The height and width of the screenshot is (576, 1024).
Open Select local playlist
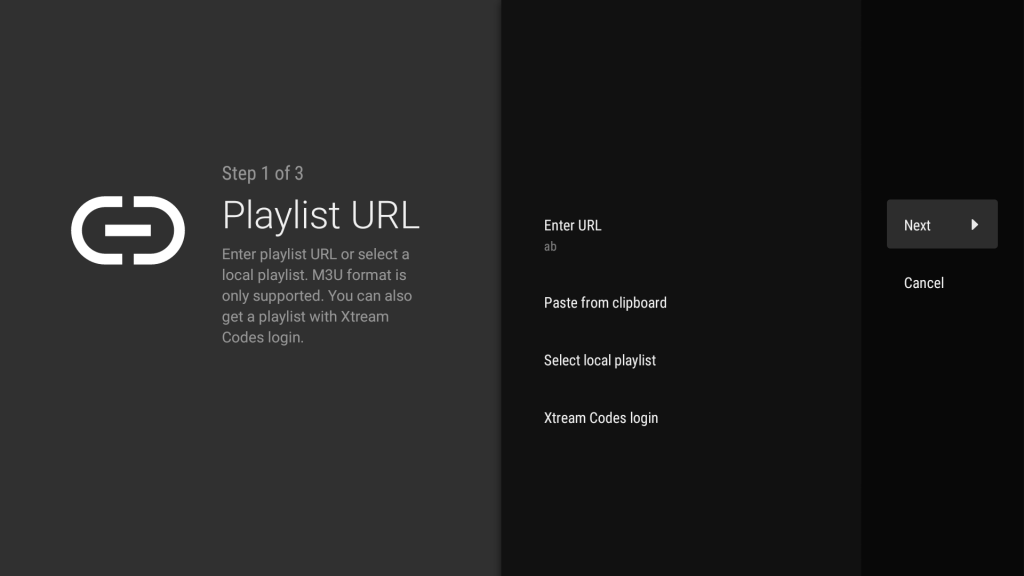600,360
